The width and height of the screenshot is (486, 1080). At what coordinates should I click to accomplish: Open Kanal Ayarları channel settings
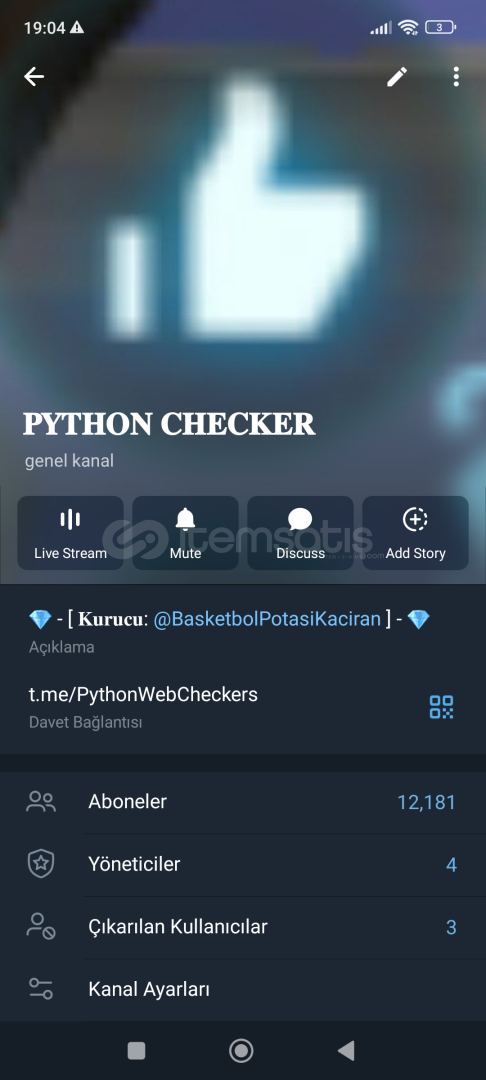click(x=243, y=990)
